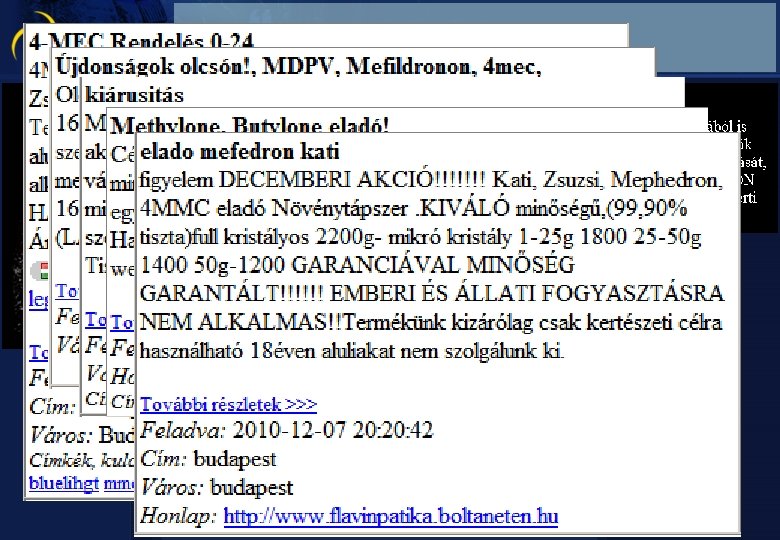This screenshot has height=540, width=780.
Task: Follow the bluelihgt tag link
Action: [x=64, y=483]
